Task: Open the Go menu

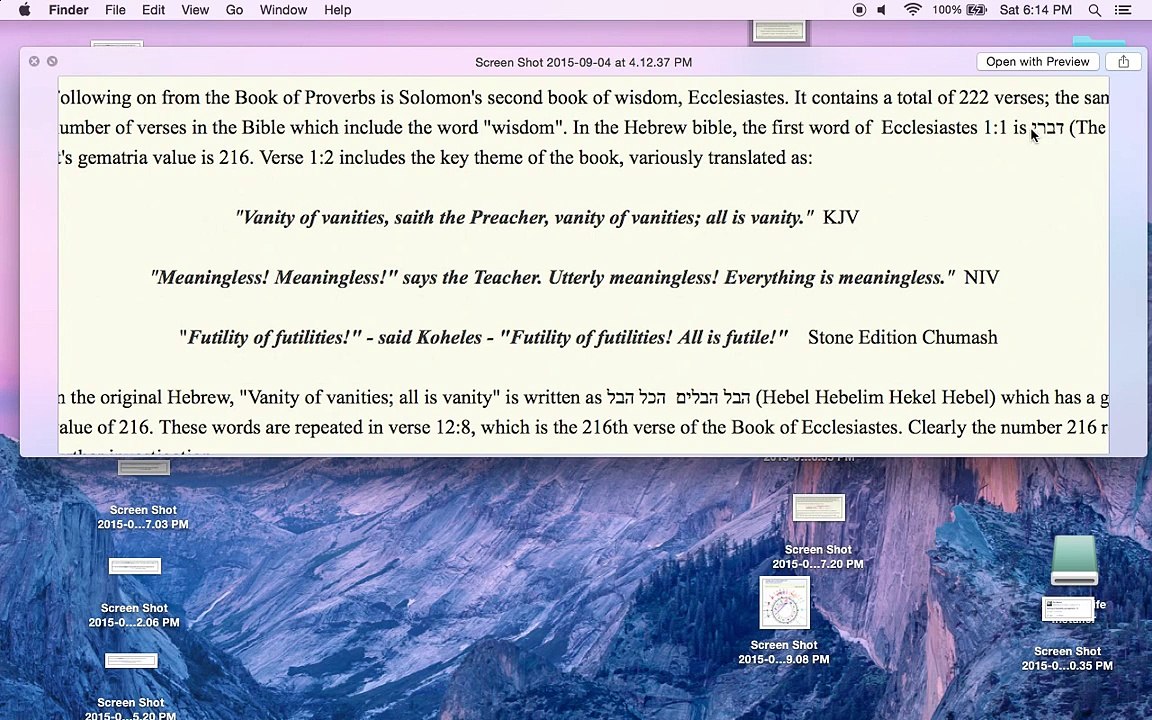Action: pyautogui.click(x=234, y=10)
